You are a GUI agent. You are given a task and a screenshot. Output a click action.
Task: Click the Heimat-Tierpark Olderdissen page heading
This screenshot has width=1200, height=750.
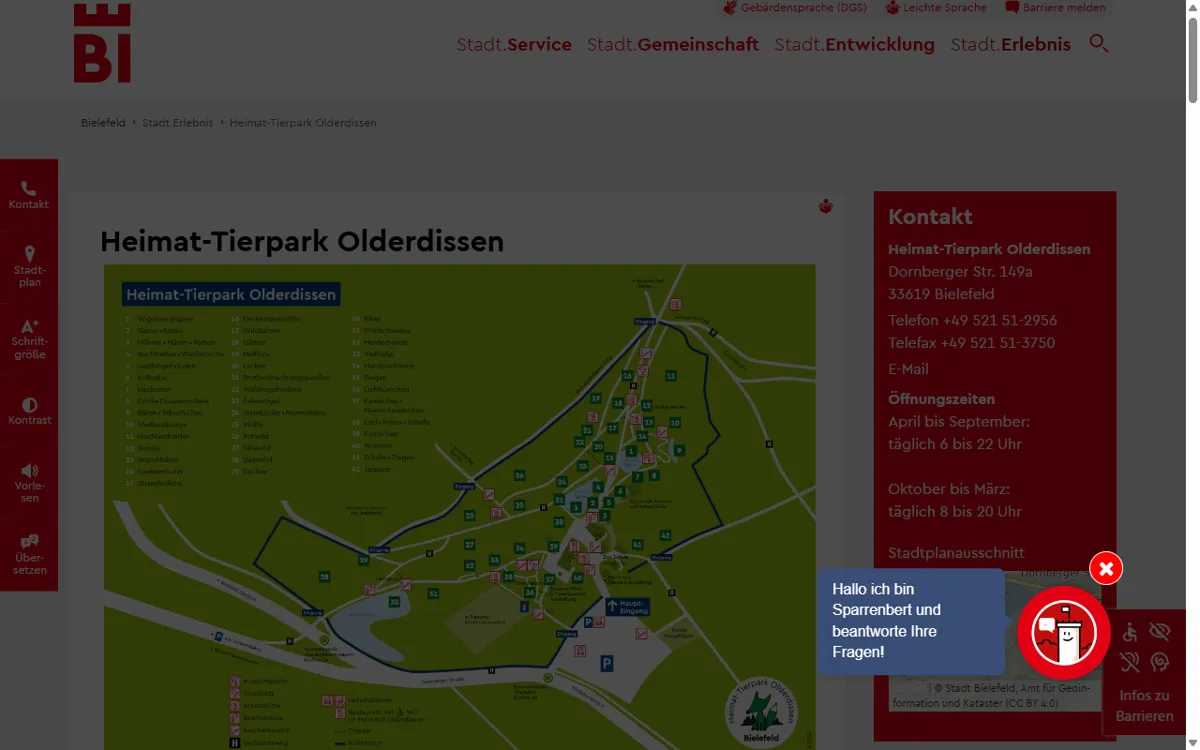click(302, 242)
